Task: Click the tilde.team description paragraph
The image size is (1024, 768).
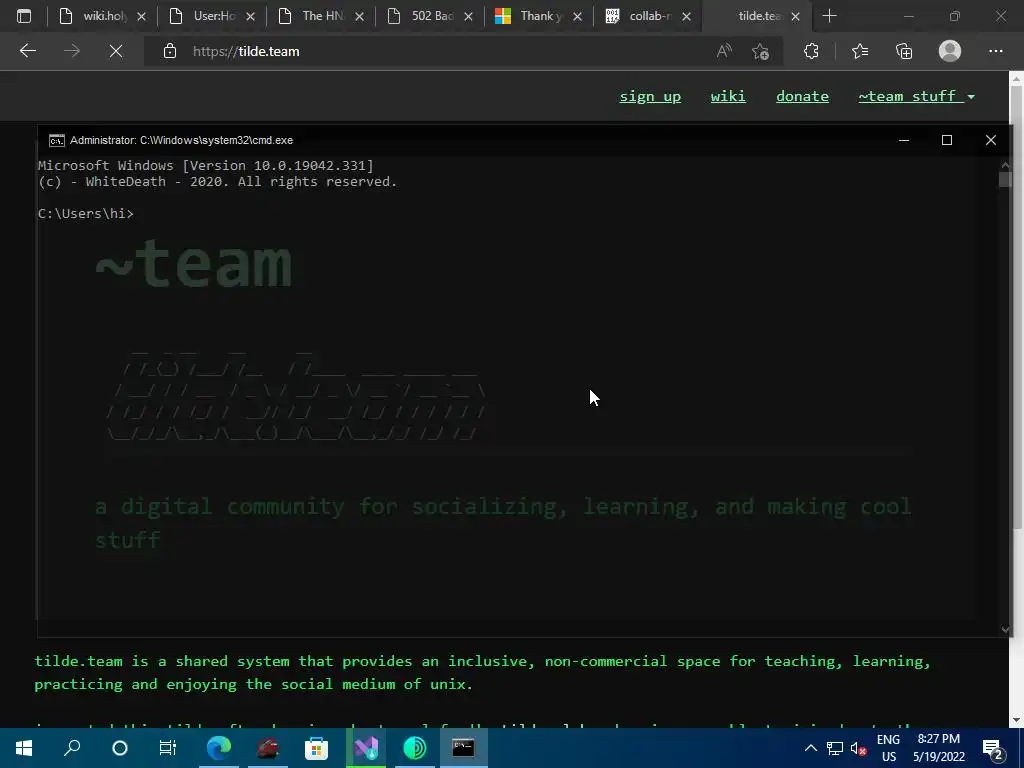Action: (482, 672)
